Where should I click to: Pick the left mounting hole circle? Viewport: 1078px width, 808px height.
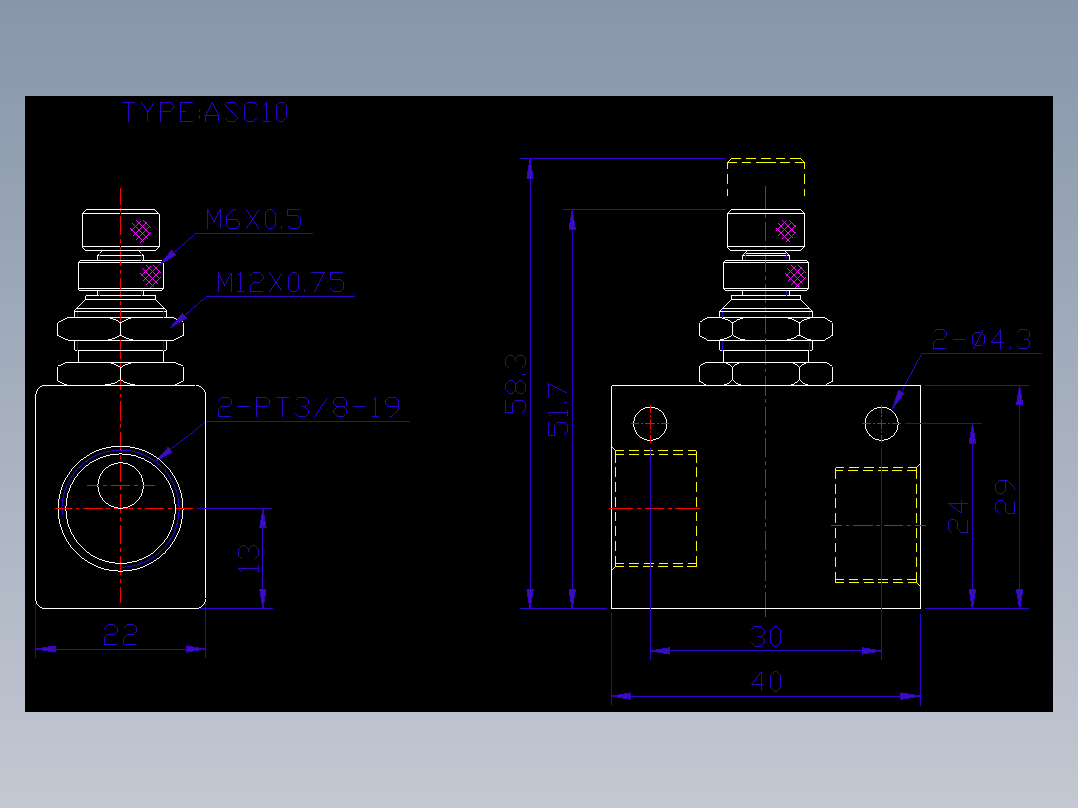[x=650, y=424]
